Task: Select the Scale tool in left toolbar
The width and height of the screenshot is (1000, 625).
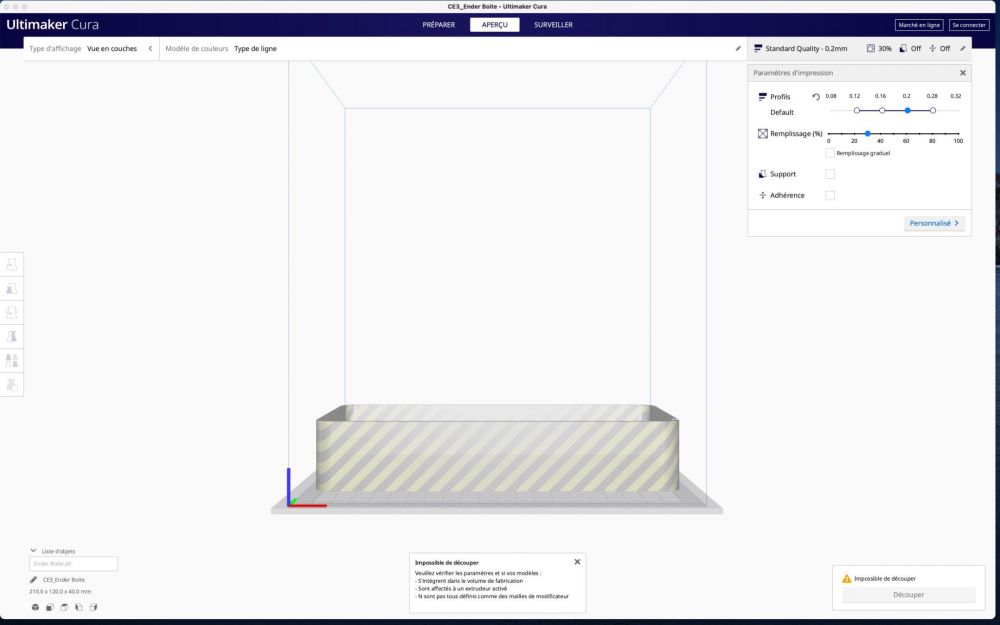Action: point(11,288)
